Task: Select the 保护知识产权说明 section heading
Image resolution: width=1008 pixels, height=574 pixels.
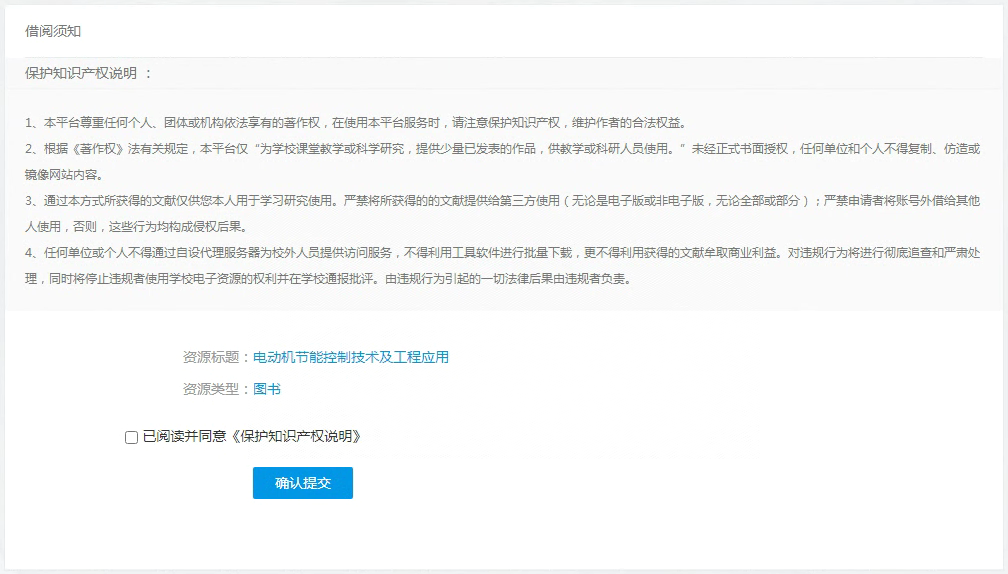Action: 82,73
